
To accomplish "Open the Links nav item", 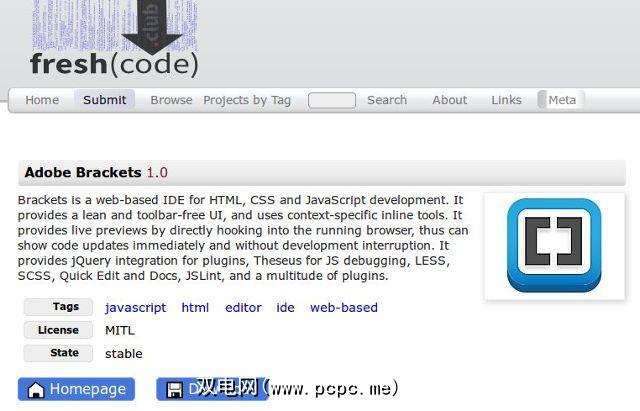I will (506, 100).
